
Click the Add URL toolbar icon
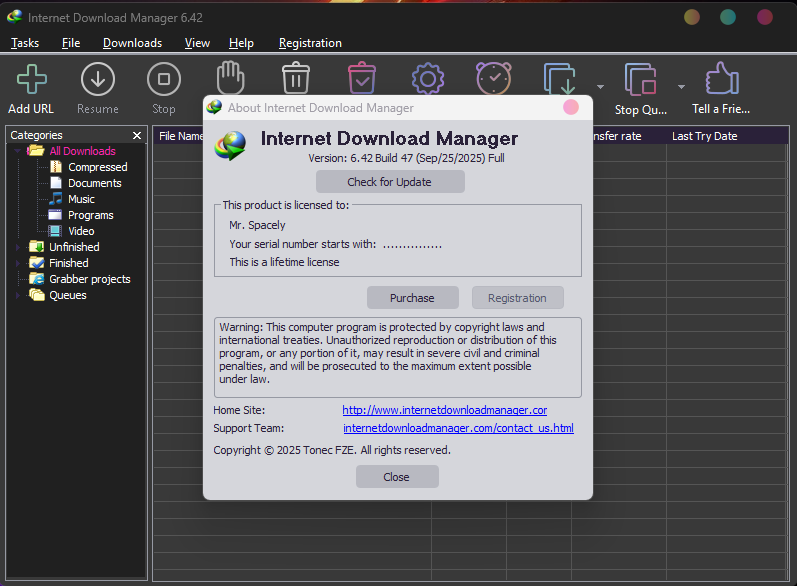pos(32,80)
